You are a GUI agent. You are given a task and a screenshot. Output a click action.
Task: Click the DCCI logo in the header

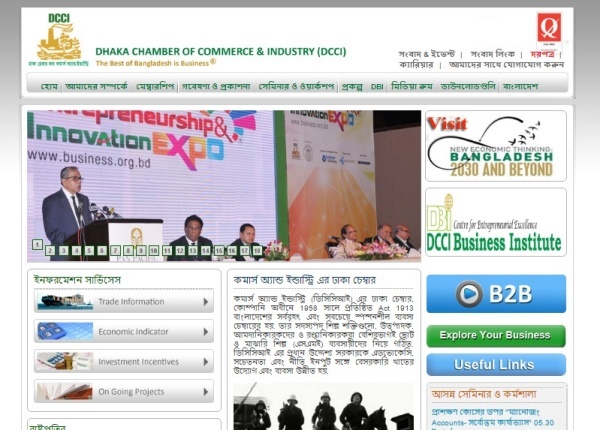tap(59, 41)
